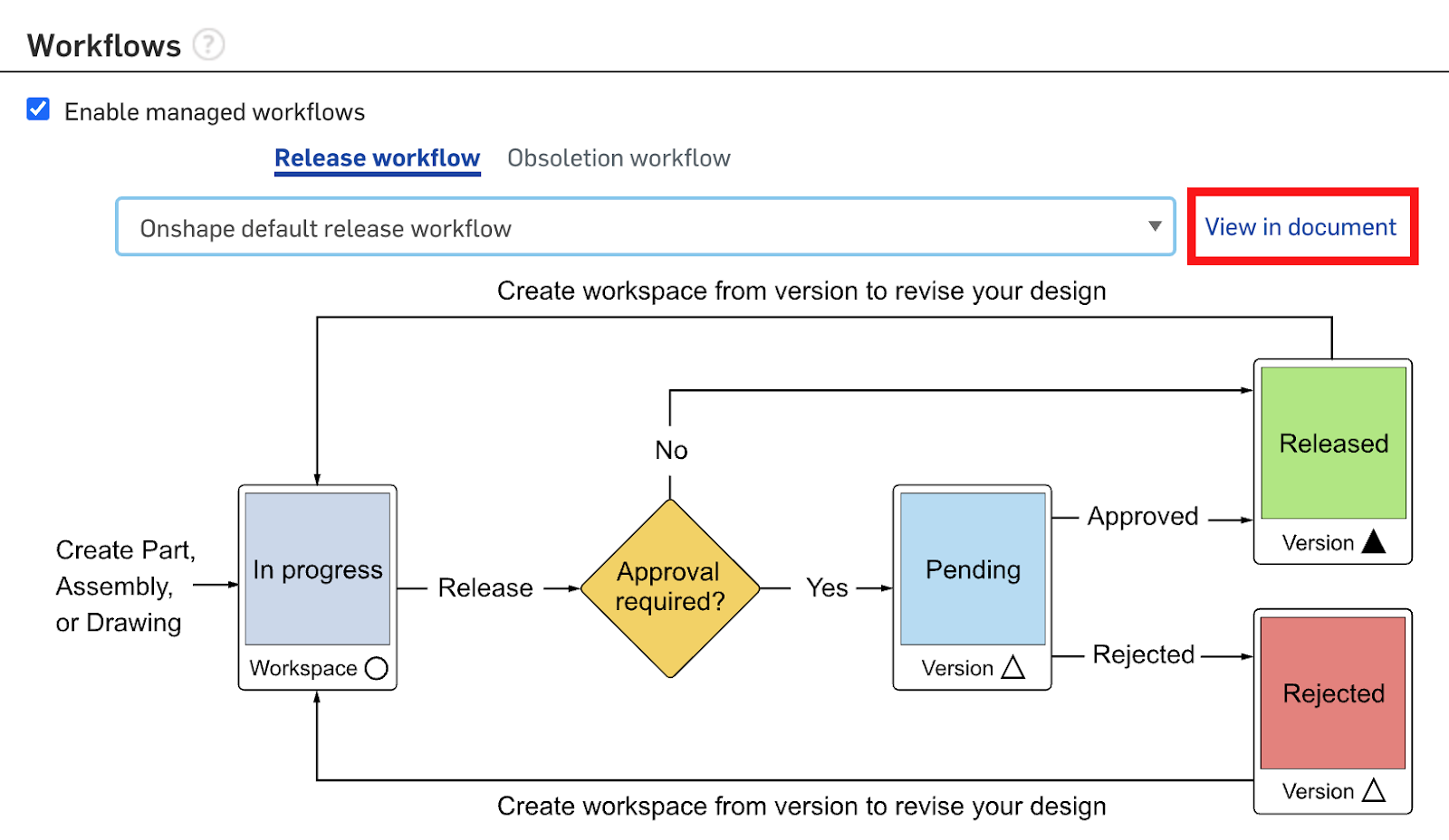1449x840 pixels.
Task: Click the help icon beside Workflows heading
Action: click(x=209, y=44)
